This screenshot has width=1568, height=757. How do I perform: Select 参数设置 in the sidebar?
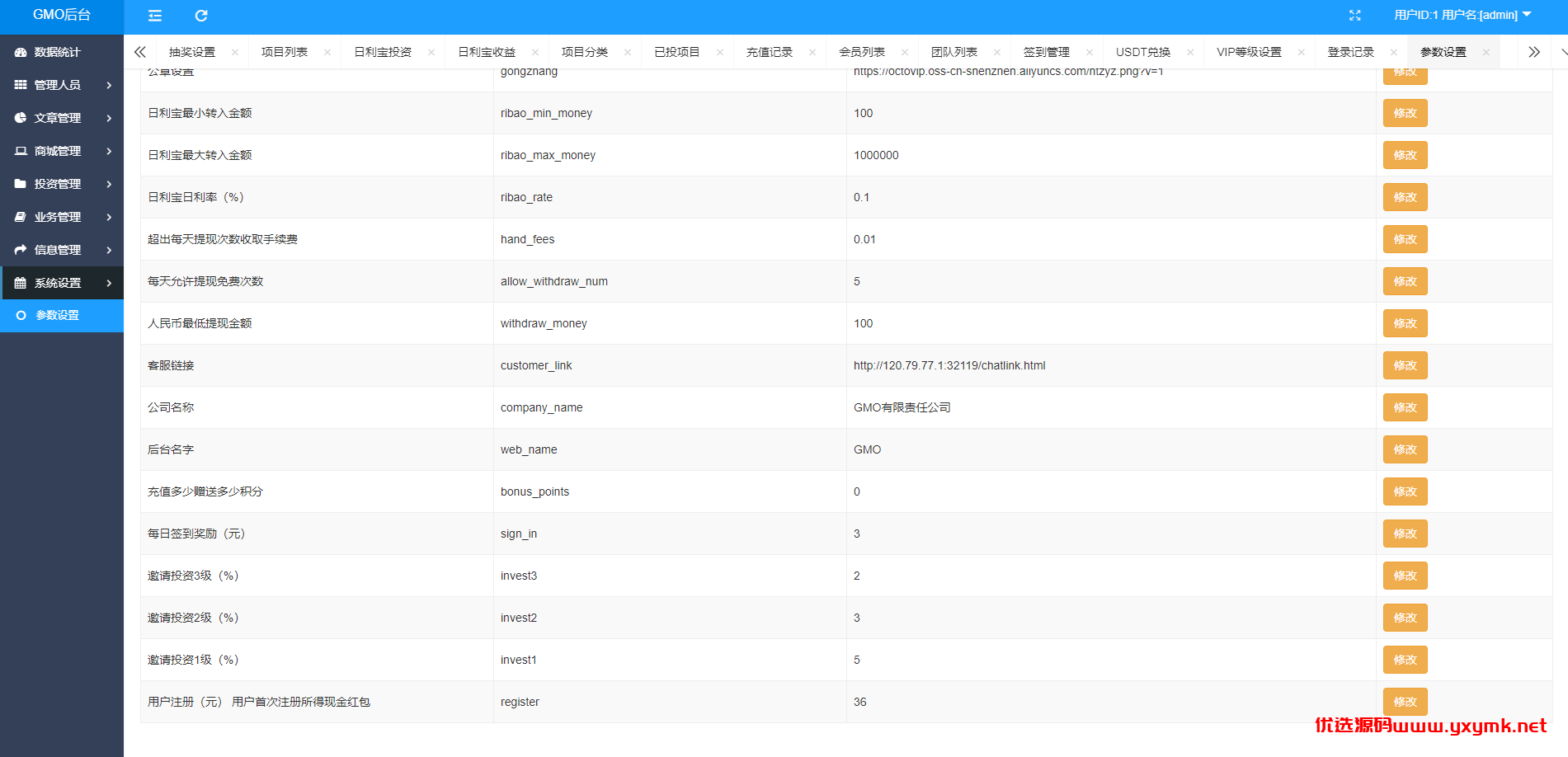click(62, 315)
